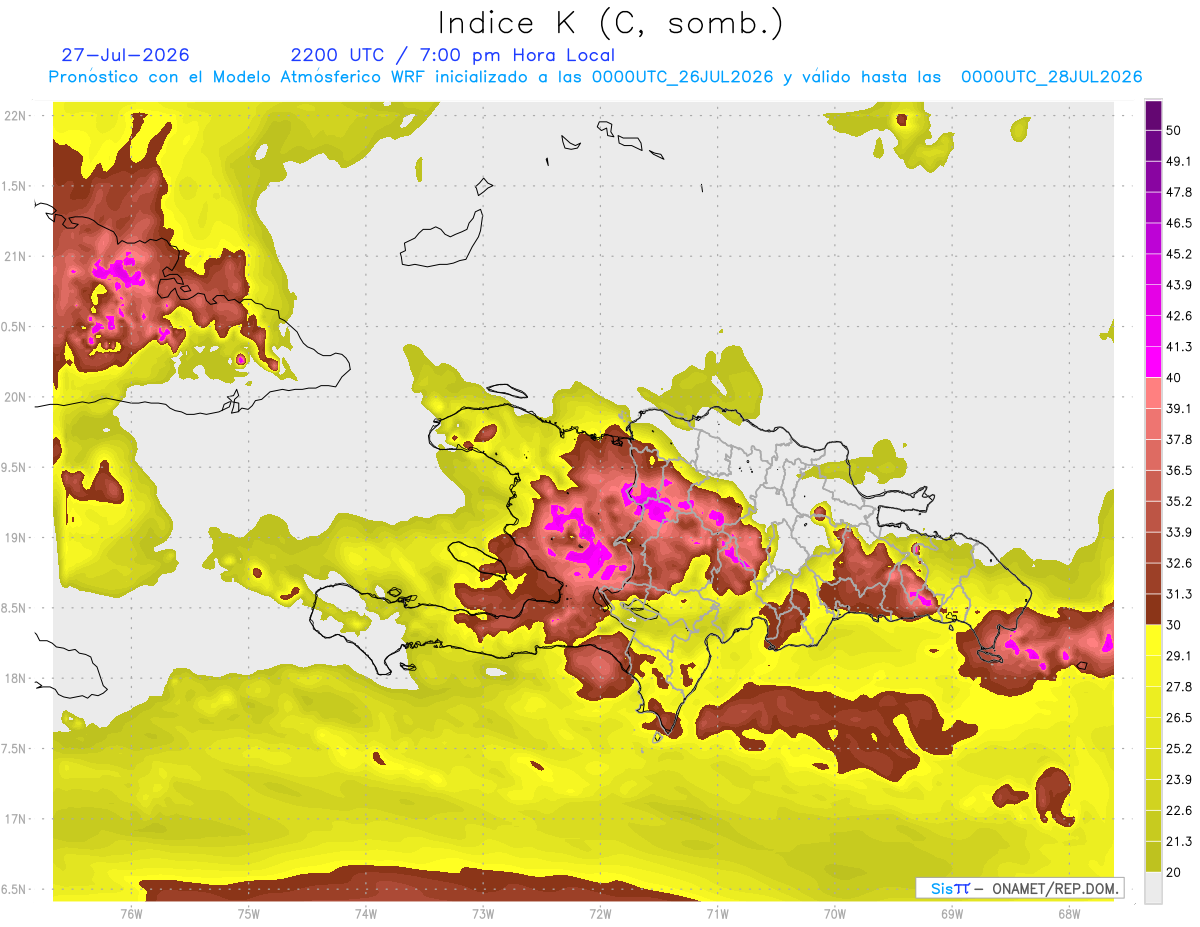Click the color scale label "50"

pos(1175,130)
